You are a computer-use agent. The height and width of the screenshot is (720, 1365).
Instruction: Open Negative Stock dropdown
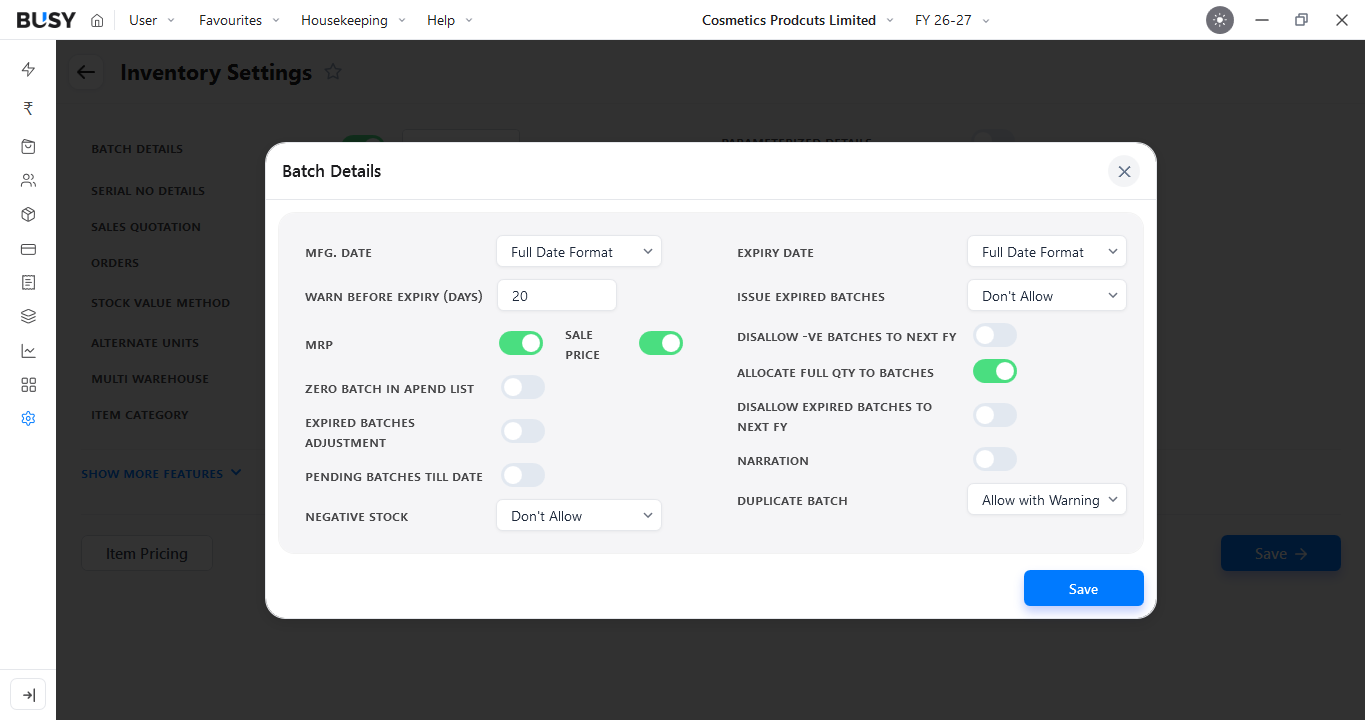point(579,516)
